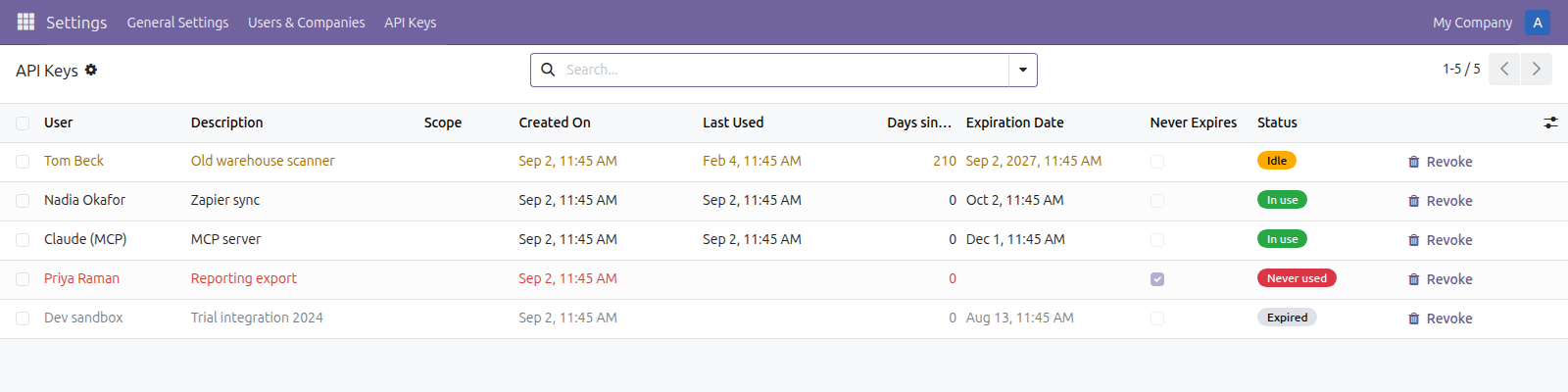The width and height of the screenshot is (1568, 392).
Task: Click the search magnifier icon
Action: point(548,70)
